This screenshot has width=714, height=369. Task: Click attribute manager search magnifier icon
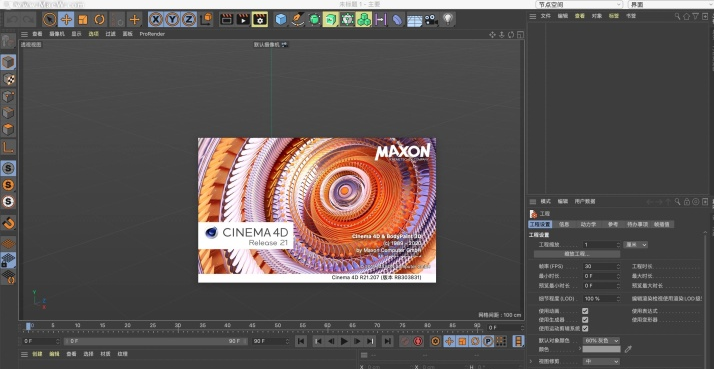(677, 201)
